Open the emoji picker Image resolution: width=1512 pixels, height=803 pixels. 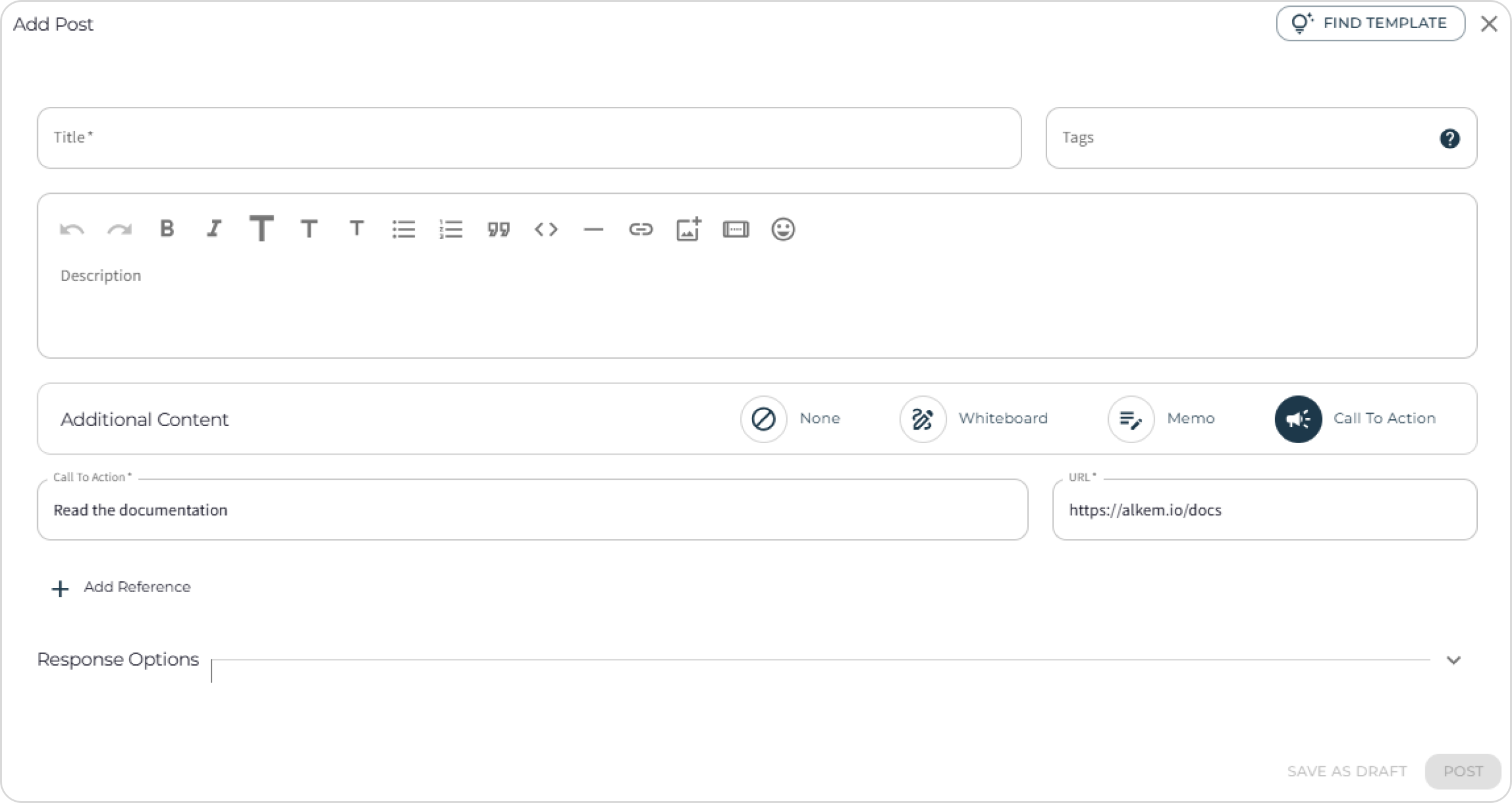click(x=783, y=229)
